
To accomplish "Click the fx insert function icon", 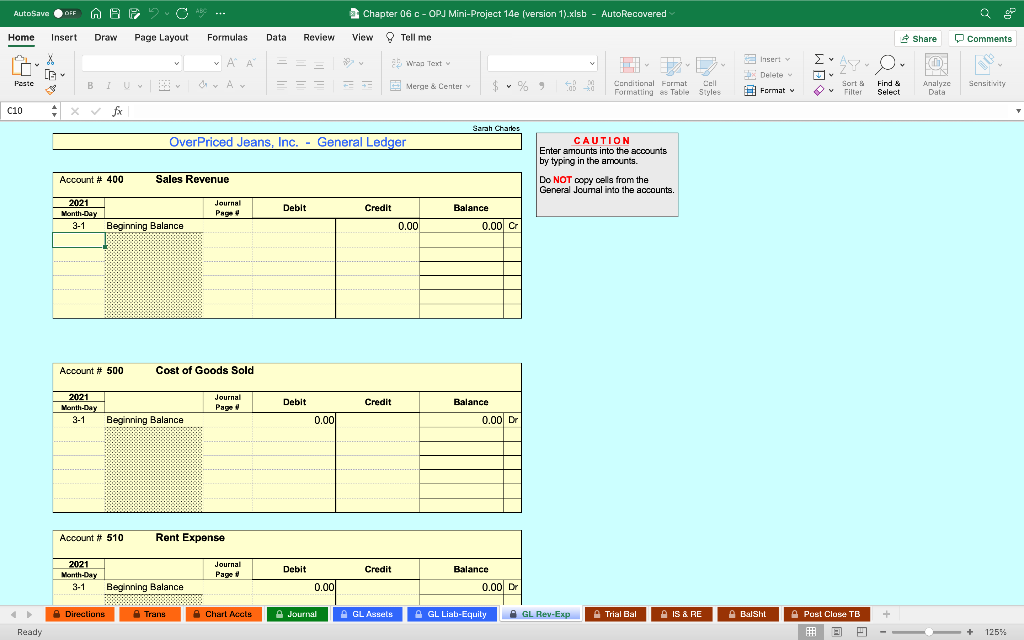I will [x=118, y=111].
